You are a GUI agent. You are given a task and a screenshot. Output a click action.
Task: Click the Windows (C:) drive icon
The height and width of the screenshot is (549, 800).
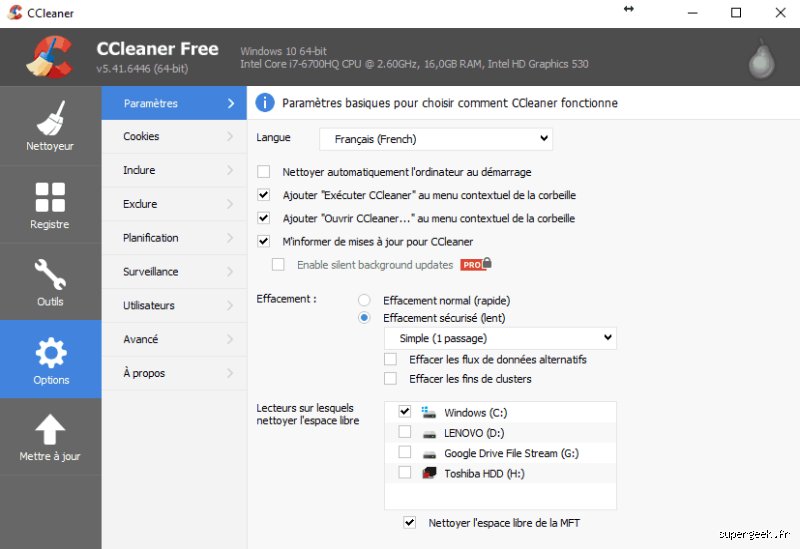[429, 412]
